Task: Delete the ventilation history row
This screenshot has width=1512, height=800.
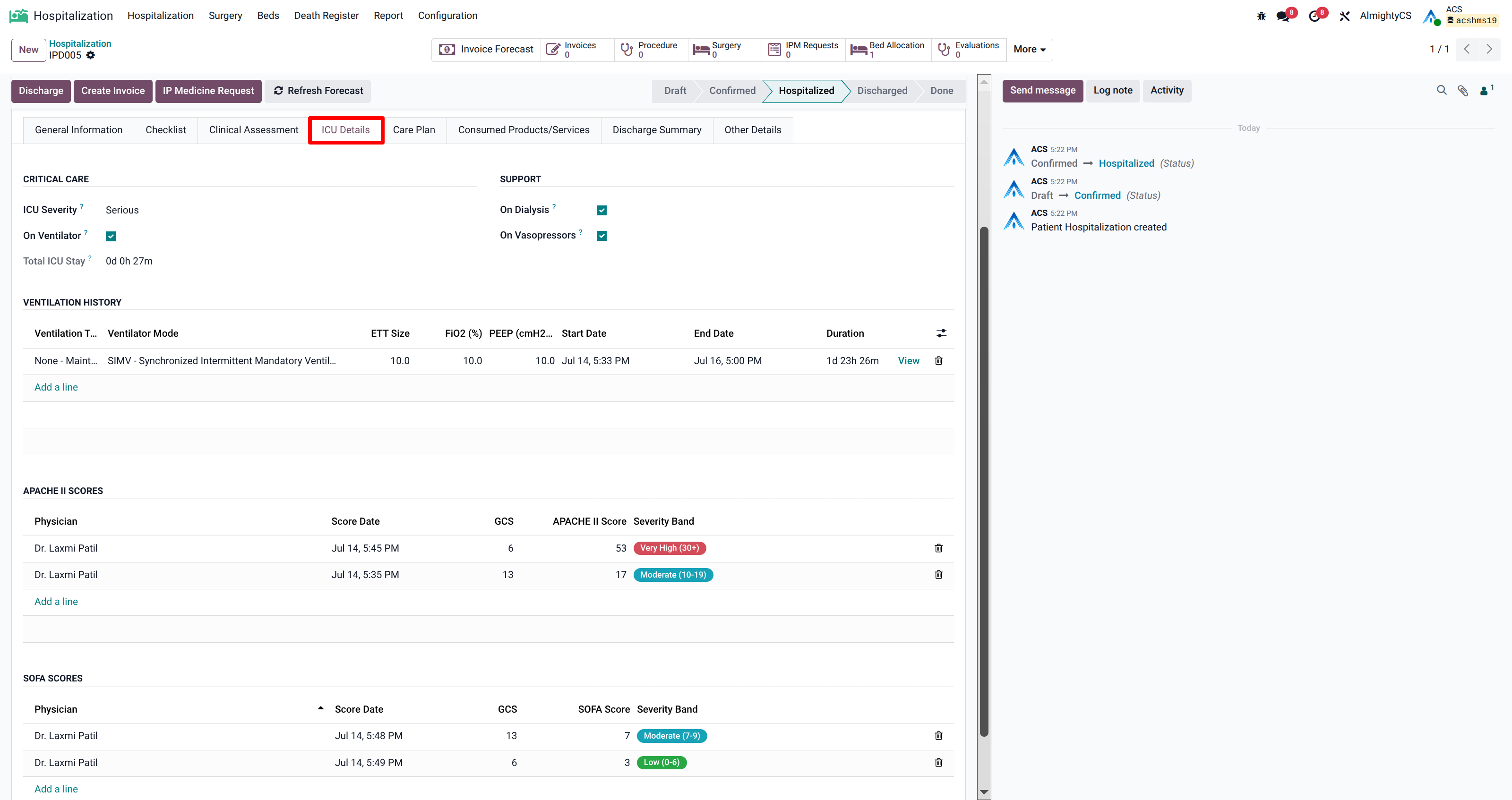Action: [938, 361]
